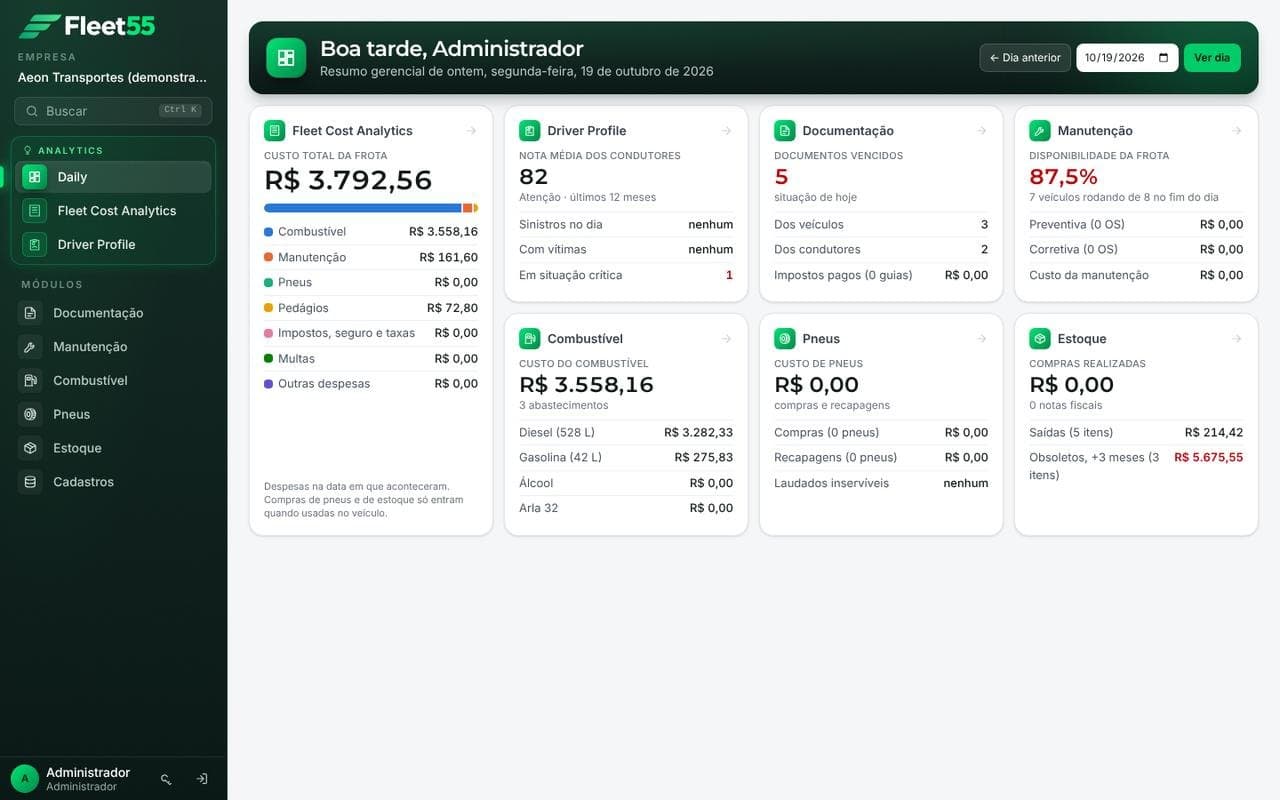The image size is (1280, 800).
Task: Click the blue Combustível legend dot
Action: click(268, 232)
